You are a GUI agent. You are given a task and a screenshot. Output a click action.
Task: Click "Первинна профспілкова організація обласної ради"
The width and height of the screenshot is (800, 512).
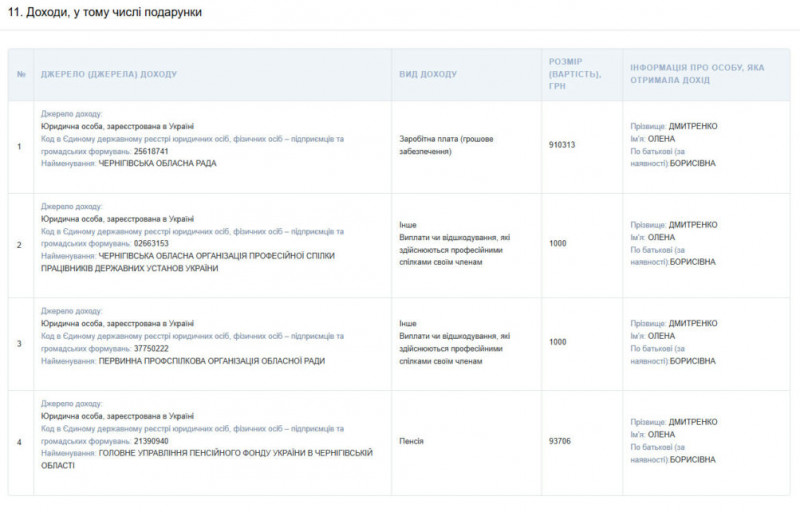pos(211,360)
